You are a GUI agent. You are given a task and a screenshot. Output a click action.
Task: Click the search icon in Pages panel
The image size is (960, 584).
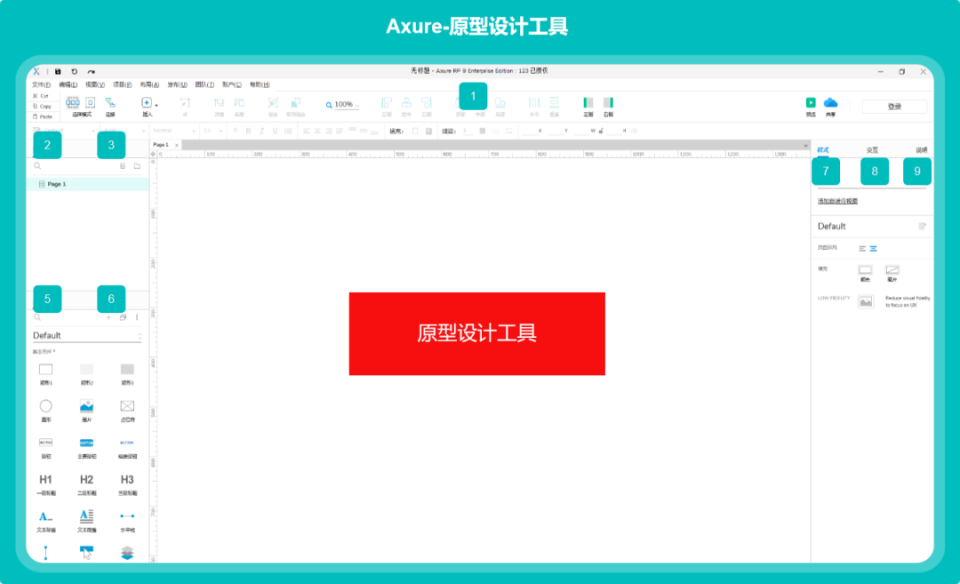(37, 166)
